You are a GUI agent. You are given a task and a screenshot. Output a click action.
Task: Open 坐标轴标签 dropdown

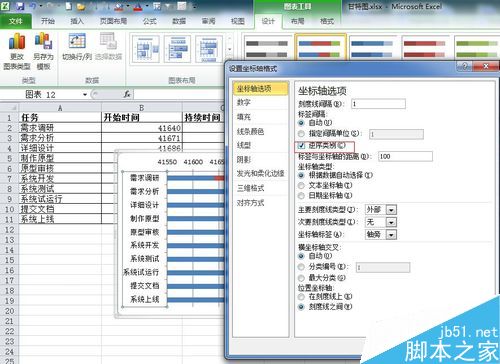point(391,235)
